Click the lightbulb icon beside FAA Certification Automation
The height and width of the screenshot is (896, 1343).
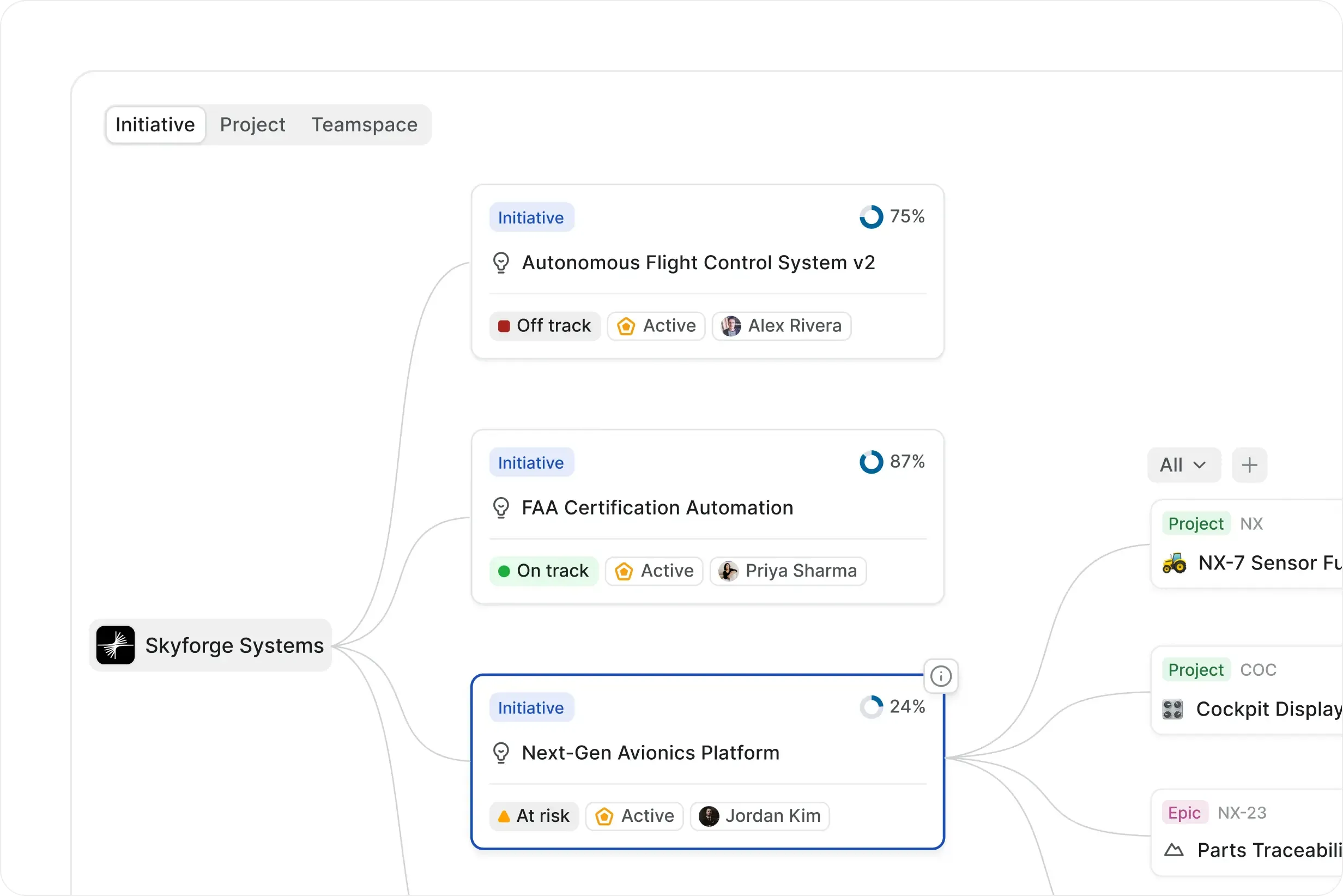501,507
